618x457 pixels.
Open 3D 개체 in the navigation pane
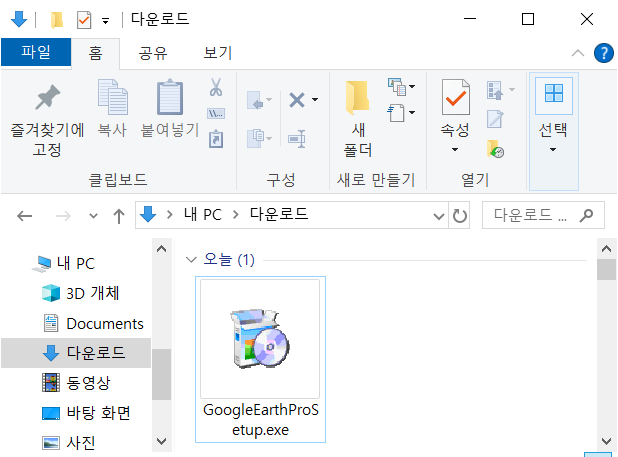(x=80, y=293)
